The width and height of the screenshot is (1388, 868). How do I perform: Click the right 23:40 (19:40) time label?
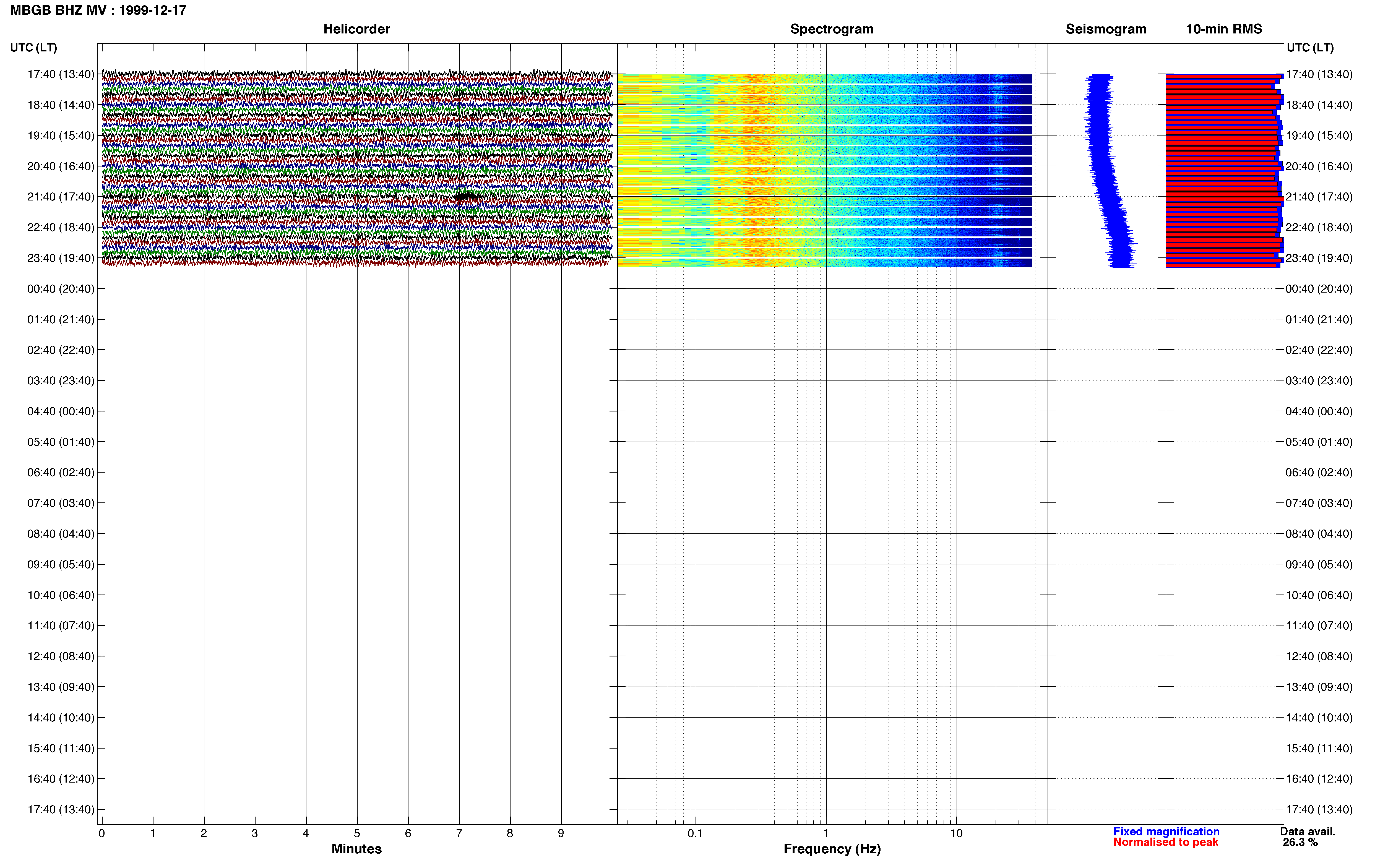1319,258
